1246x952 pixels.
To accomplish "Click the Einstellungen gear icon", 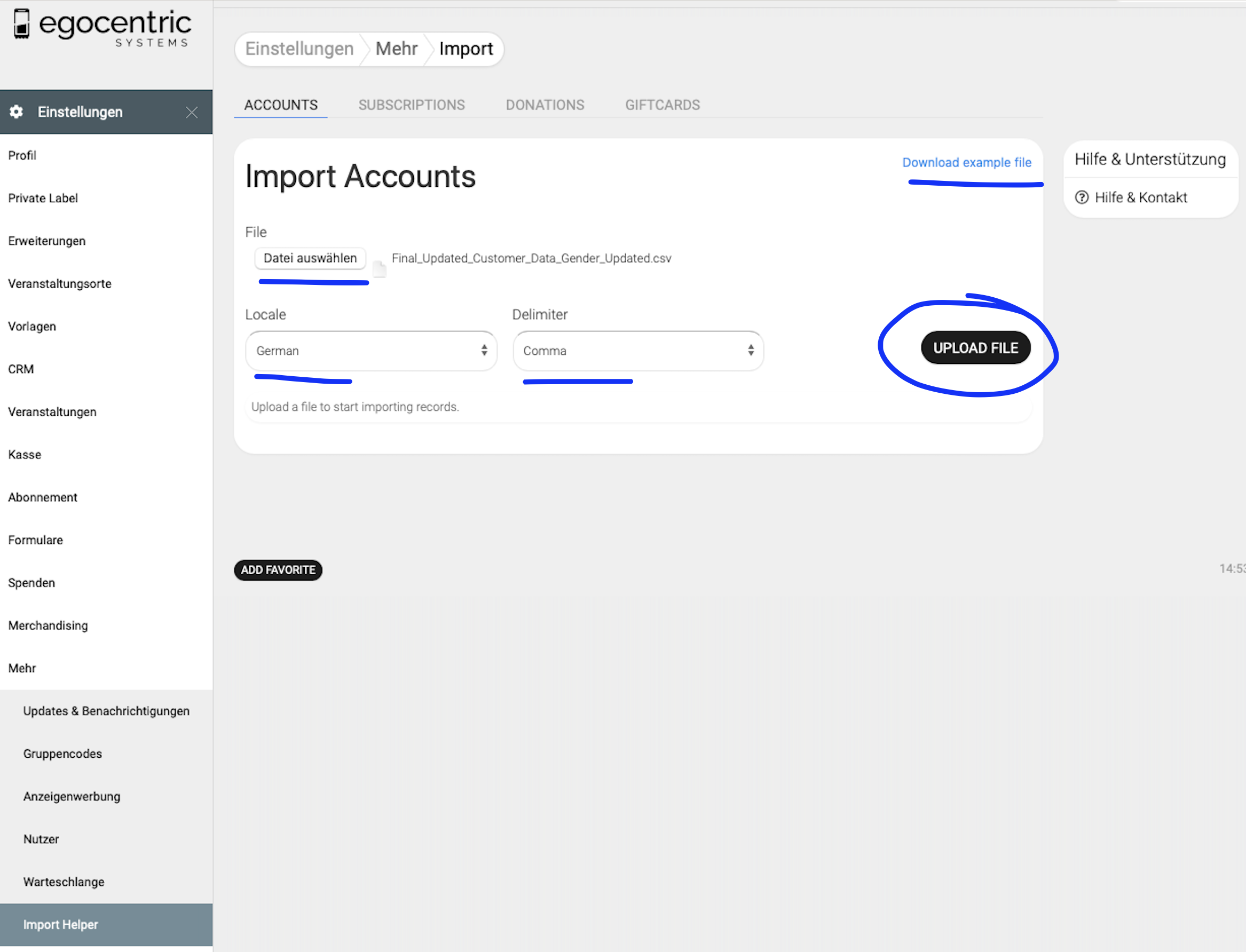I will (x=17, y=112).
